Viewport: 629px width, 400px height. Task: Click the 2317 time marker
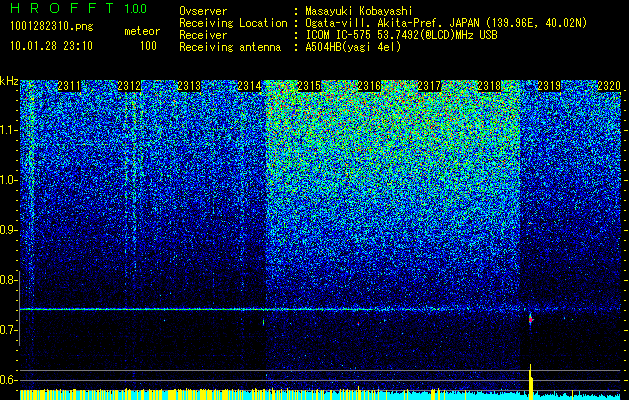[x=429, y=86]
